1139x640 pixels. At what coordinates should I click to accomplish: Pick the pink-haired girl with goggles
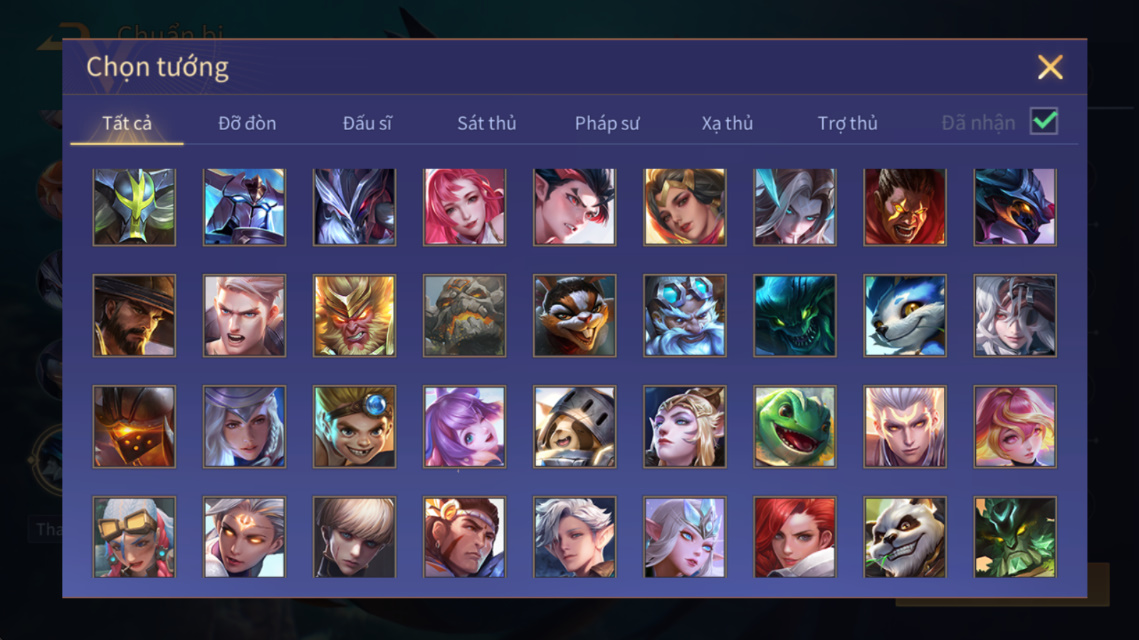coord(134,537)
